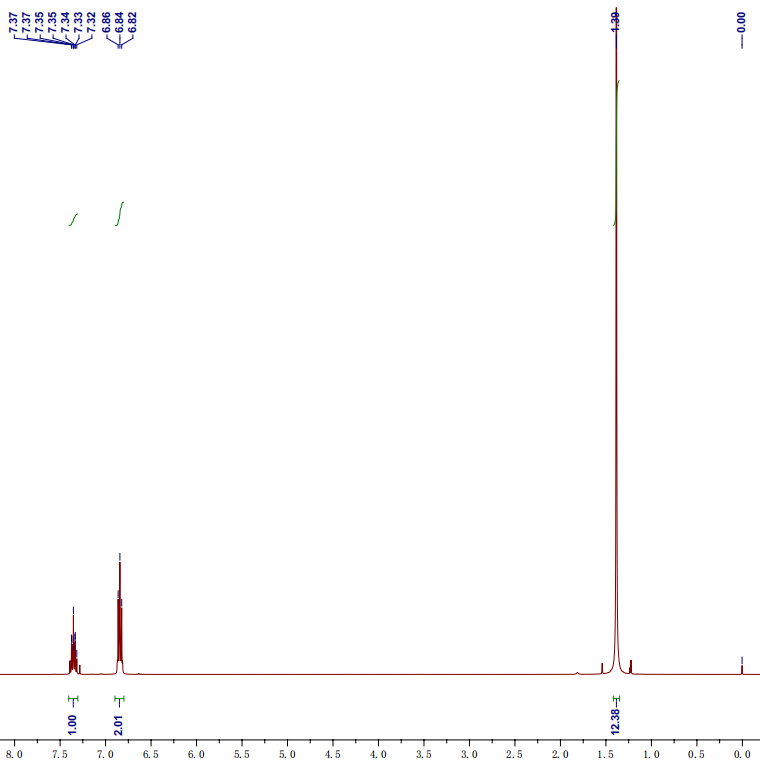
Task: Click the 3.0 ppm axis label
Action: [x=469, y=752]
